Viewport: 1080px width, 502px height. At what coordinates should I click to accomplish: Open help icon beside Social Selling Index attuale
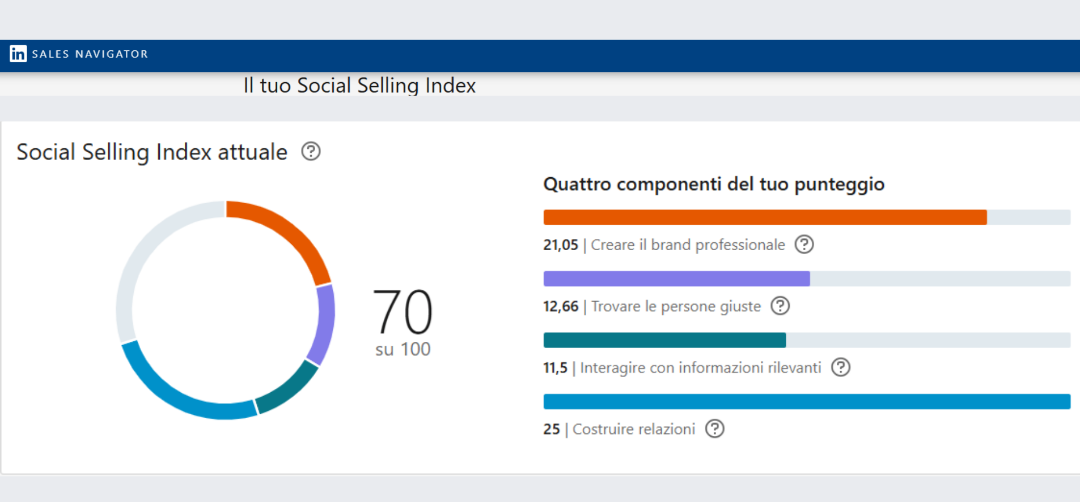(x=311, y=152)
